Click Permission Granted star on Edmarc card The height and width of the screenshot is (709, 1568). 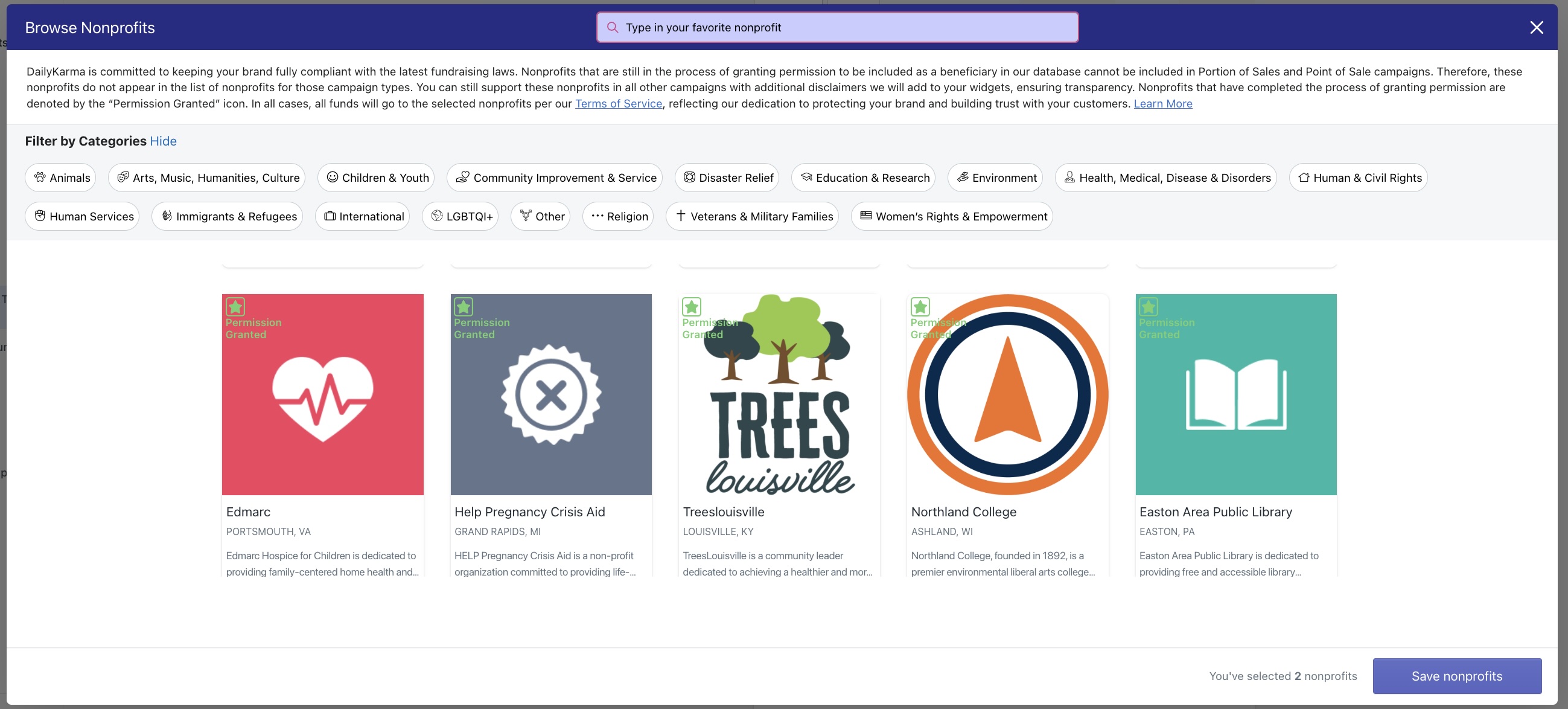pyautogui.click(x=235, y=306)
